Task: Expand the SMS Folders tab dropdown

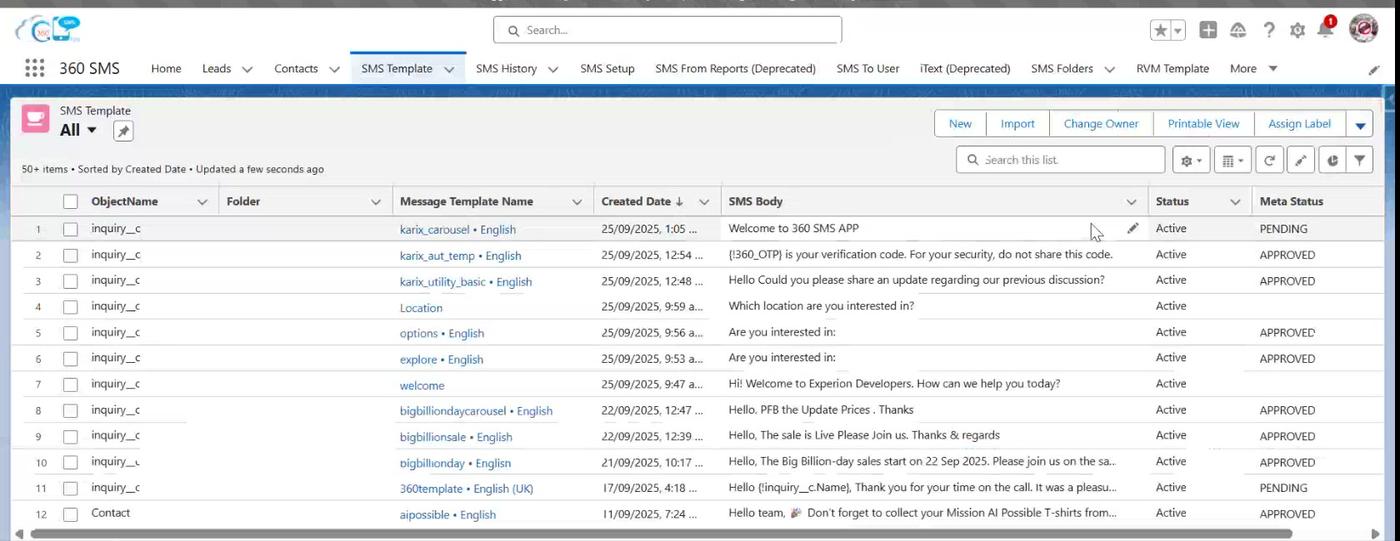Action: pos(1109,69)
